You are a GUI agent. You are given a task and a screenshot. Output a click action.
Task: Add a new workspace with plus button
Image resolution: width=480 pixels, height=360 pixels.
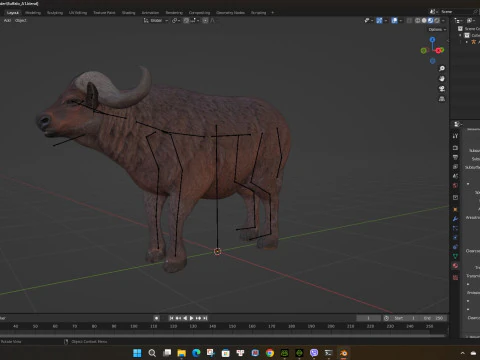click(273, 13)
